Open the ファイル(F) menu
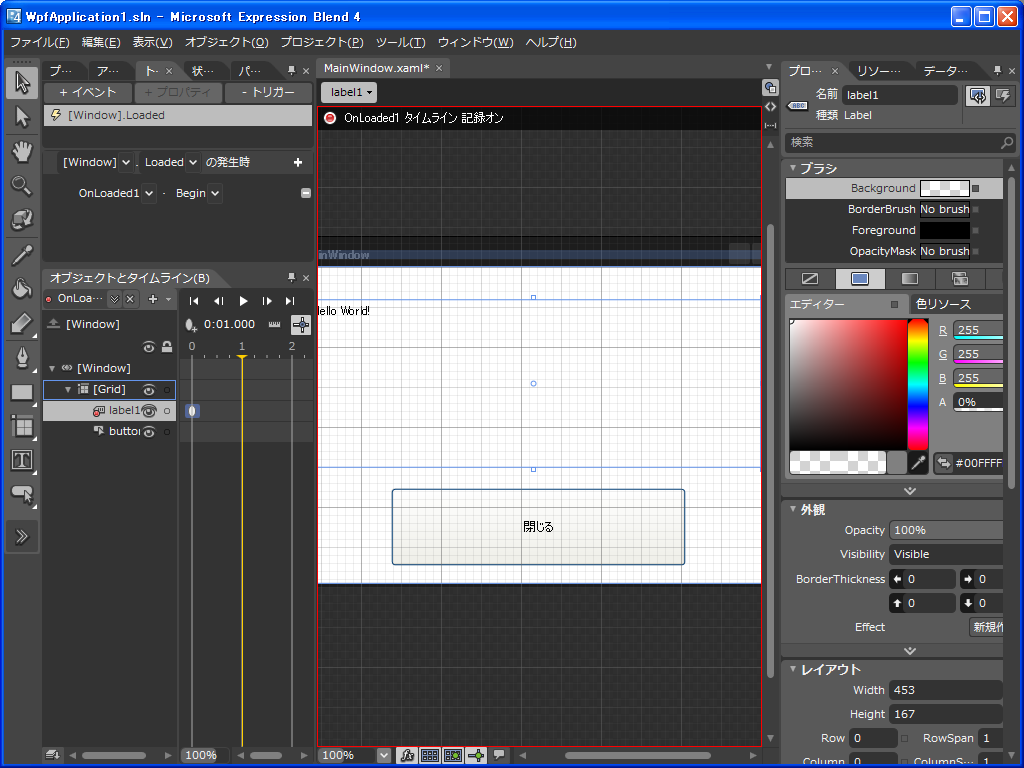The height and width of the screenshot is (768, 1024). click(x=40, y=42)
